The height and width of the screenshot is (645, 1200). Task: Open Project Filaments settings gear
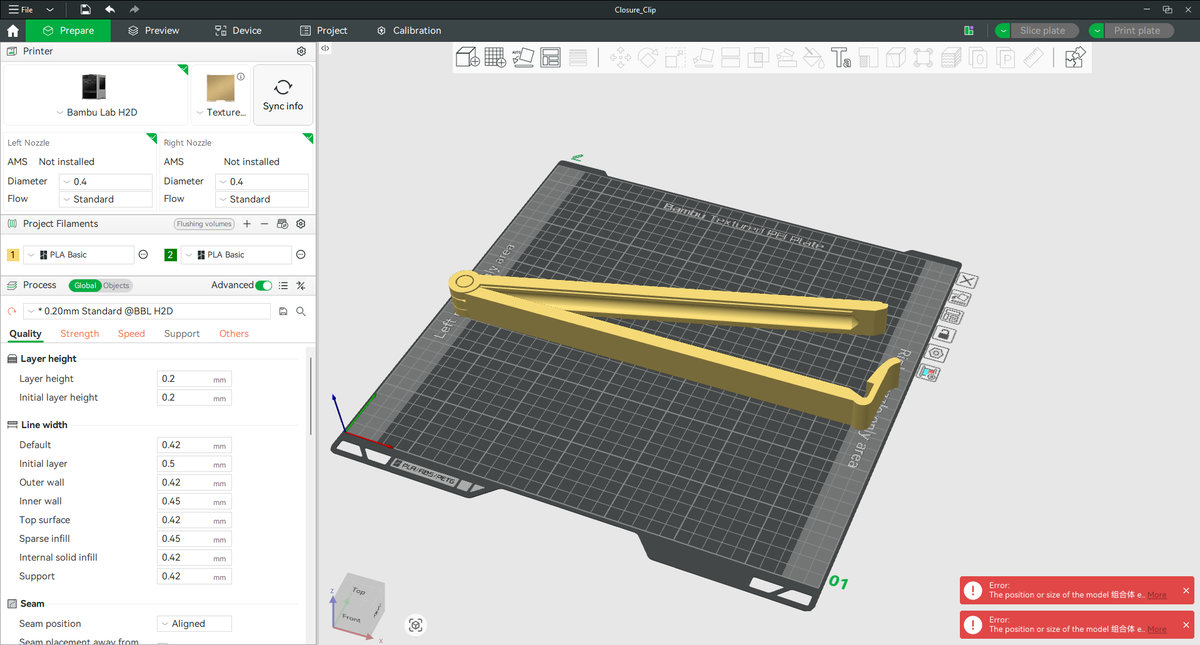[x=301, y=224]
